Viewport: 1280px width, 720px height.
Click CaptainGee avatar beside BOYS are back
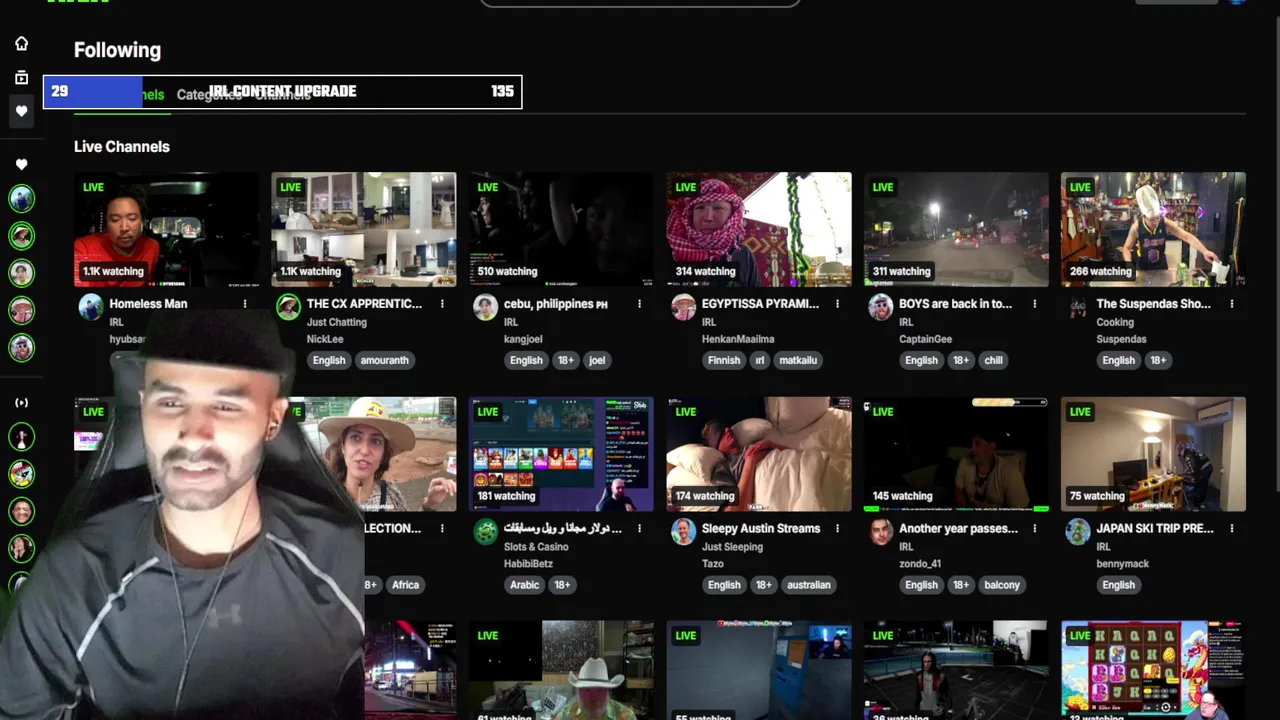click(x=881, y=307)
